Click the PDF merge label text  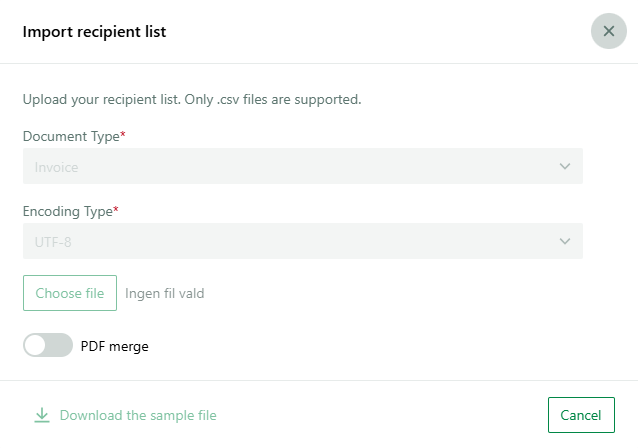[x=115, y=346]
